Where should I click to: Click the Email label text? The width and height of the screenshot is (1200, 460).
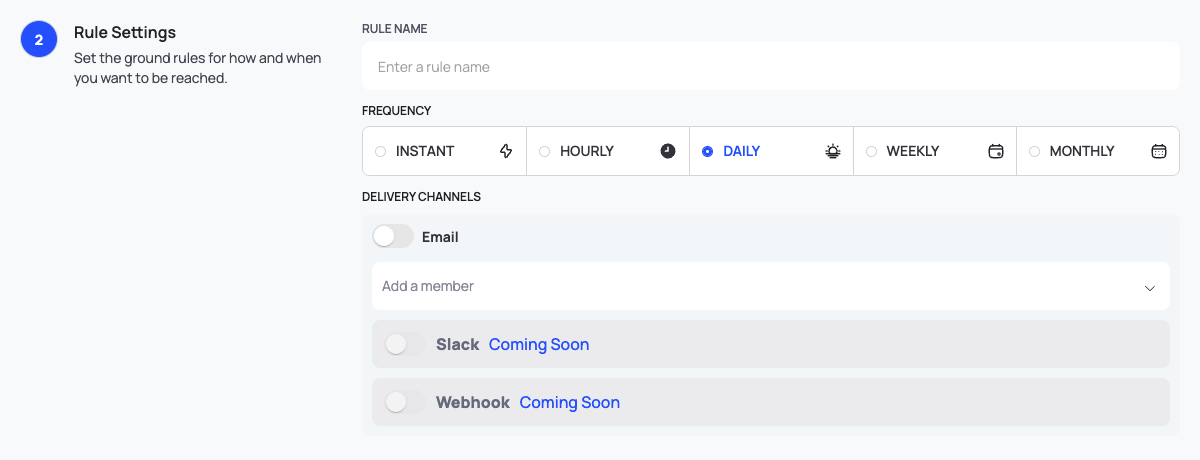(x=440, y=237)
